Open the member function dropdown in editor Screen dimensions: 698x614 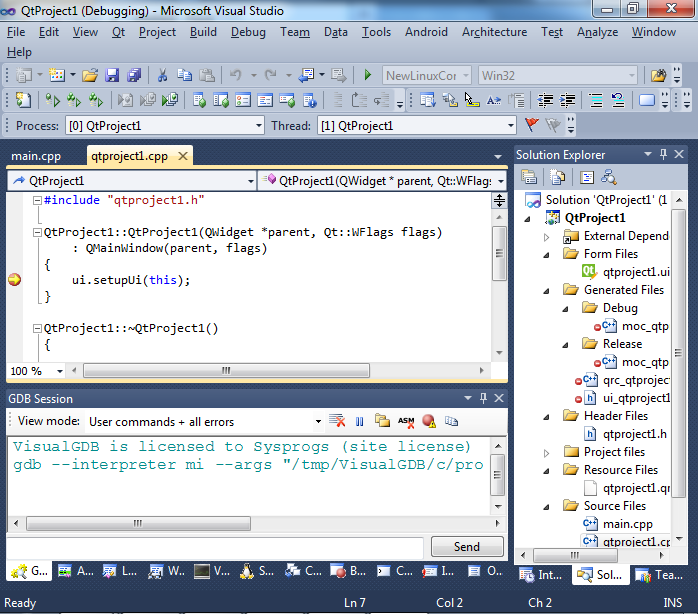pos(501,181)
